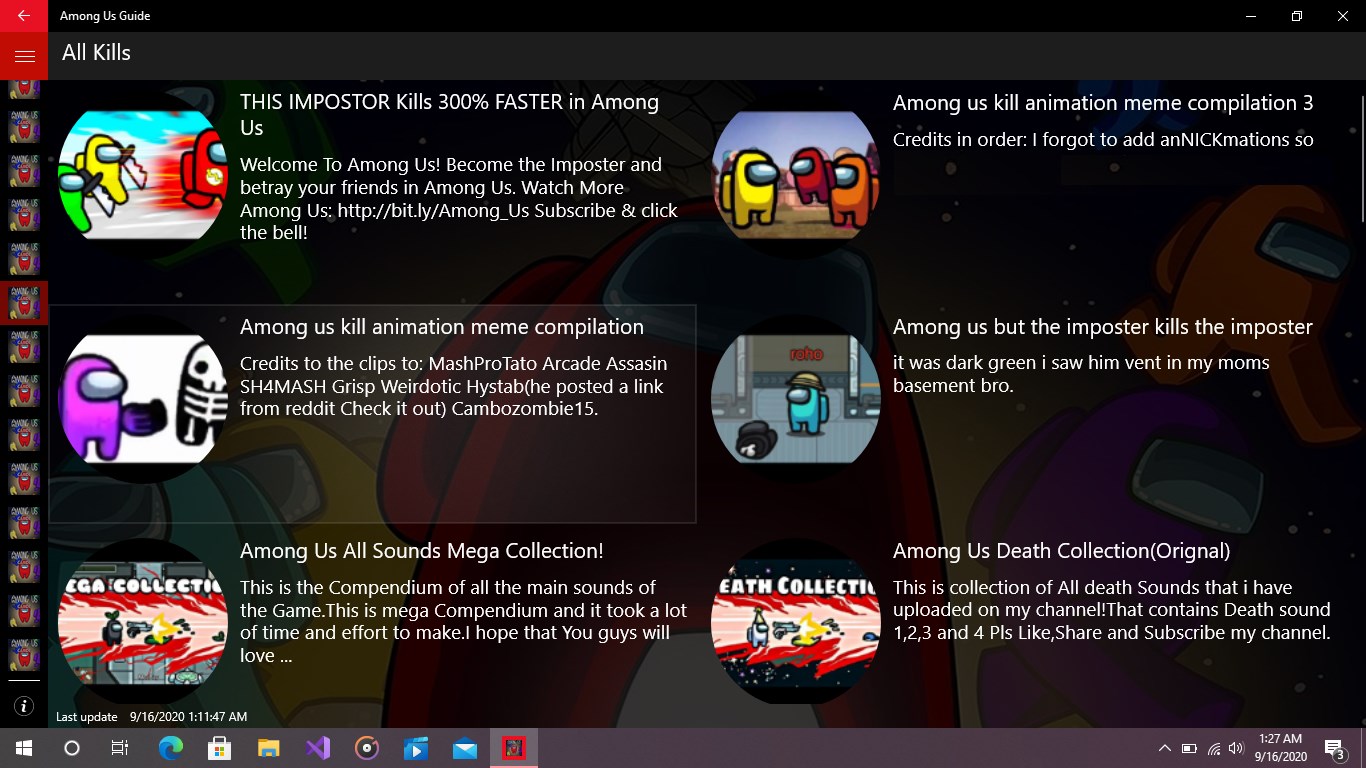Click 'Credits in order: I forgot to add' text
The width and height of the screenshot is (1366, 768).
click(x=1103, y=140)
